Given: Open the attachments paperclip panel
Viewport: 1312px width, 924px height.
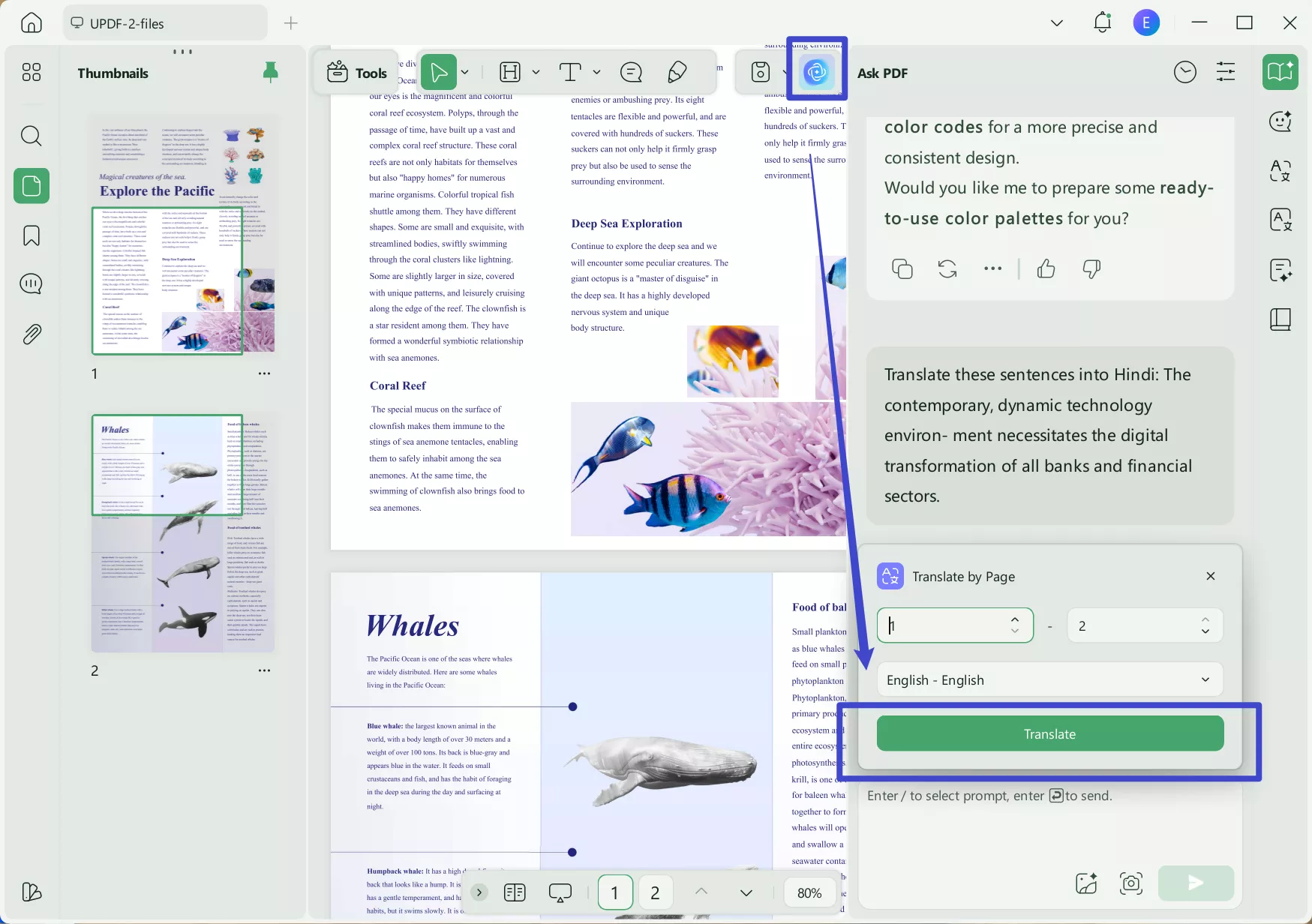Looking at the screenshot, I should pyautogui.click(x=32, y=334).
